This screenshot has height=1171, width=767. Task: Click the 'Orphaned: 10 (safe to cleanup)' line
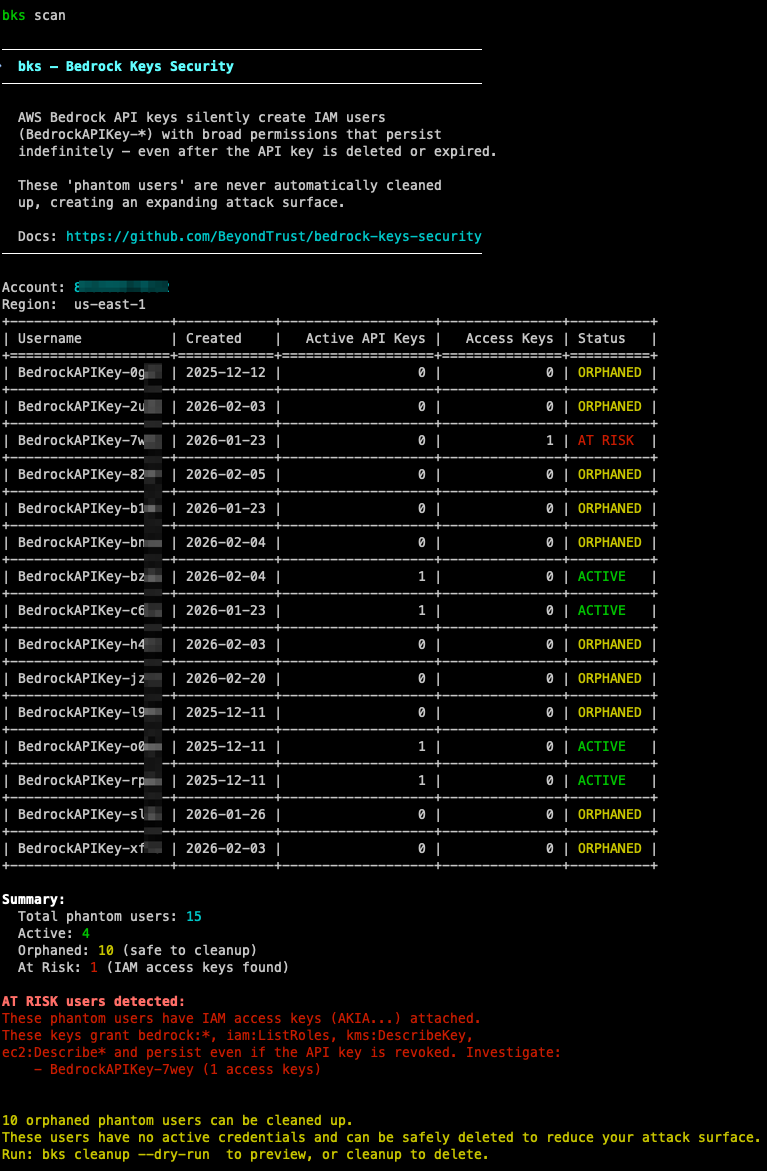[137, 951]
